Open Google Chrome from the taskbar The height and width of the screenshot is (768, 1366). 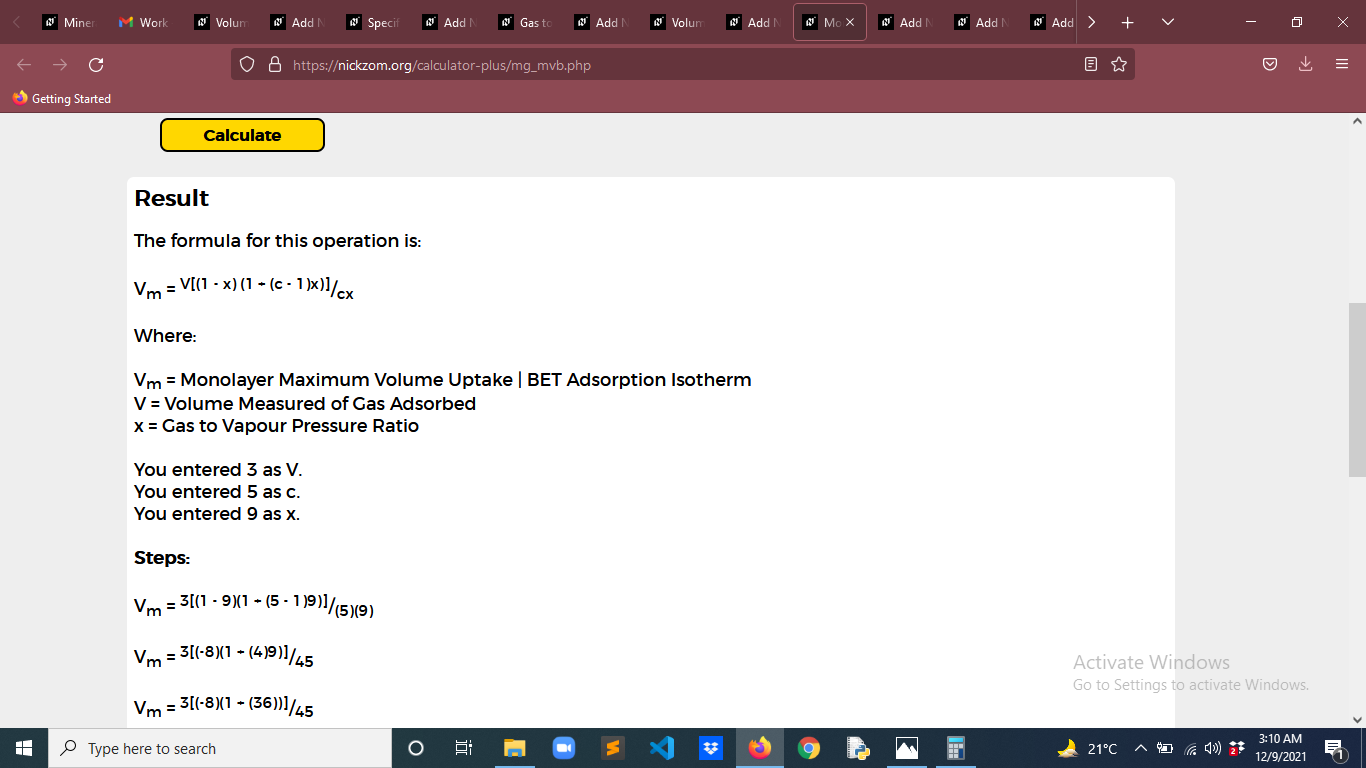point(809,748)
